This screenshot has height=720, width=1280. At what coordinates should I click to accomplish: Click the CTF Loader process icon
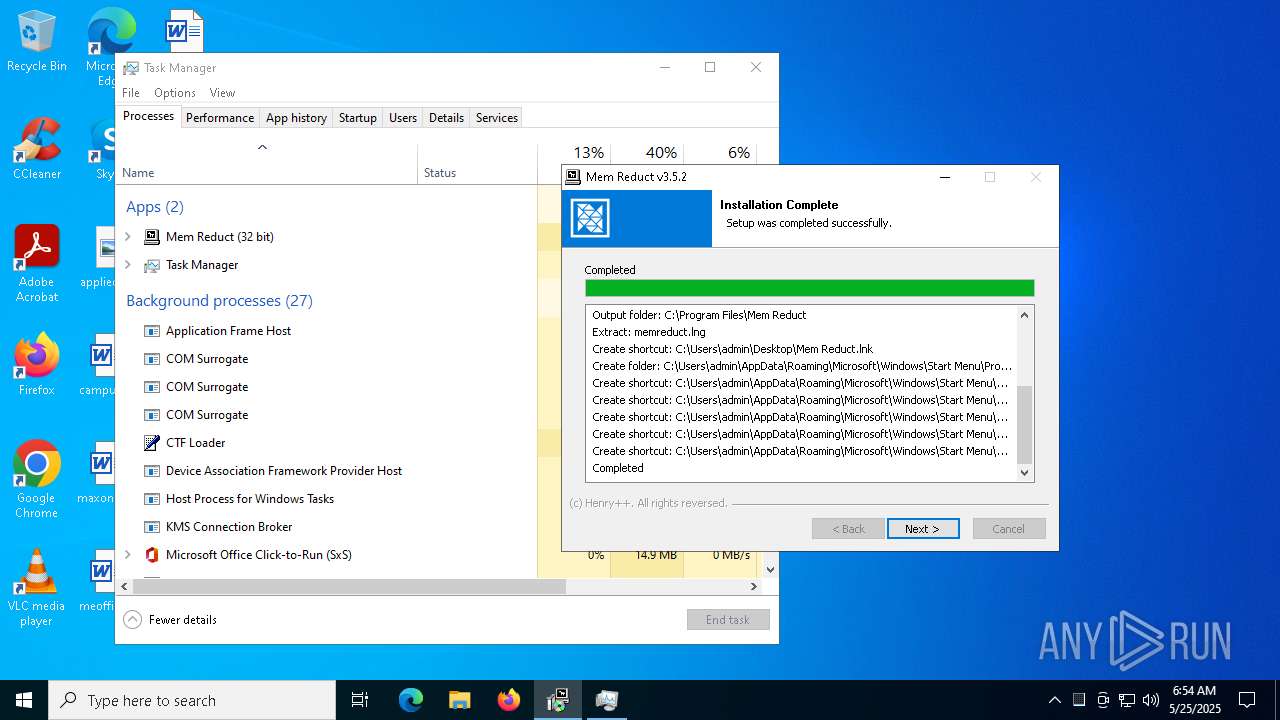[152, 443]
